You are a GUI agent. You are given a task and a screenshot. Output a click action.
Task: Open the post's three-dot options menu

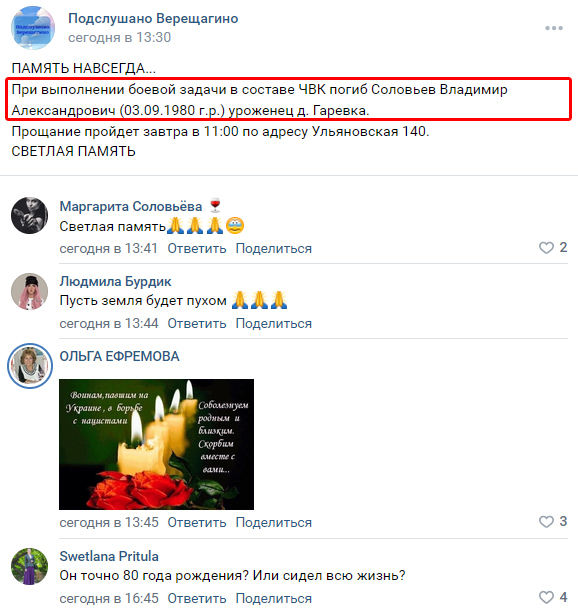[554, 28]
